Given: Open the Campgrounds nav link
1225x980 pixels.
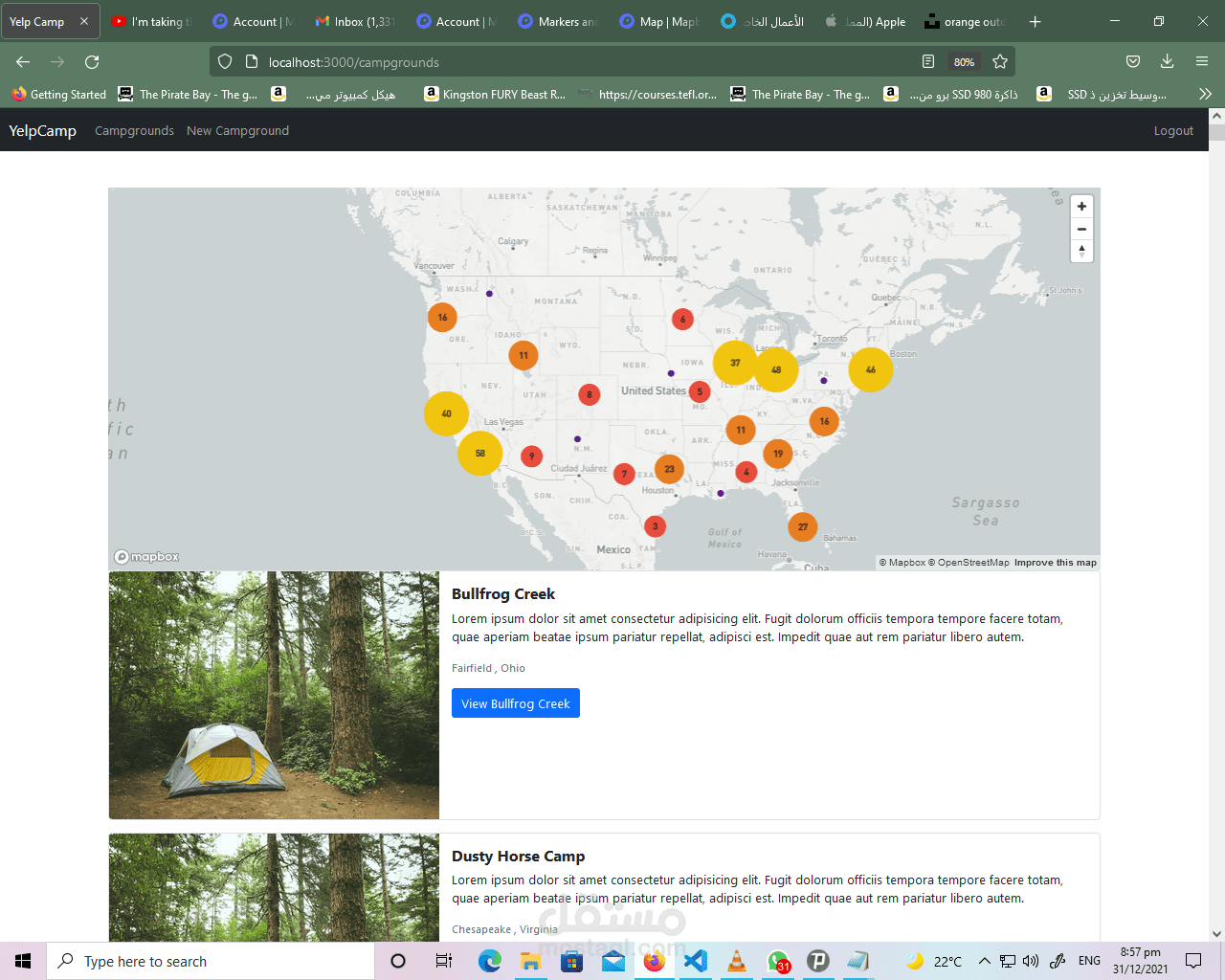Looking at the screenshot, I should [134, 131].
